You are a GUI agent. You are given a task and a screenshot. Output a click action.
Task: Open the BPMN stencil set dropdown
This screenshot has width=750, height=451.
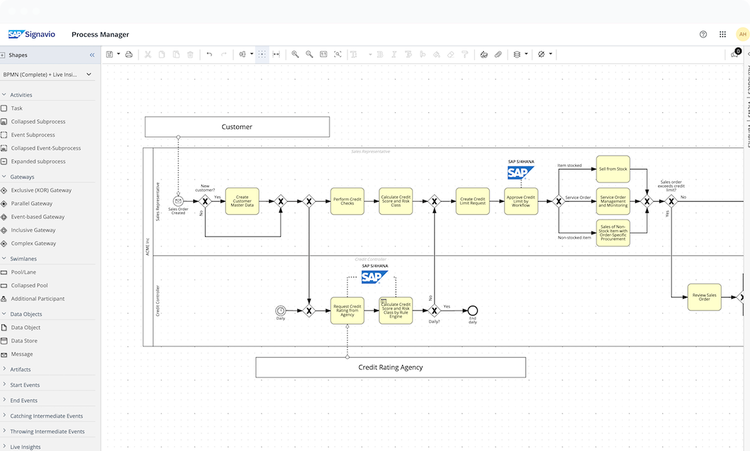coord(47,75)
